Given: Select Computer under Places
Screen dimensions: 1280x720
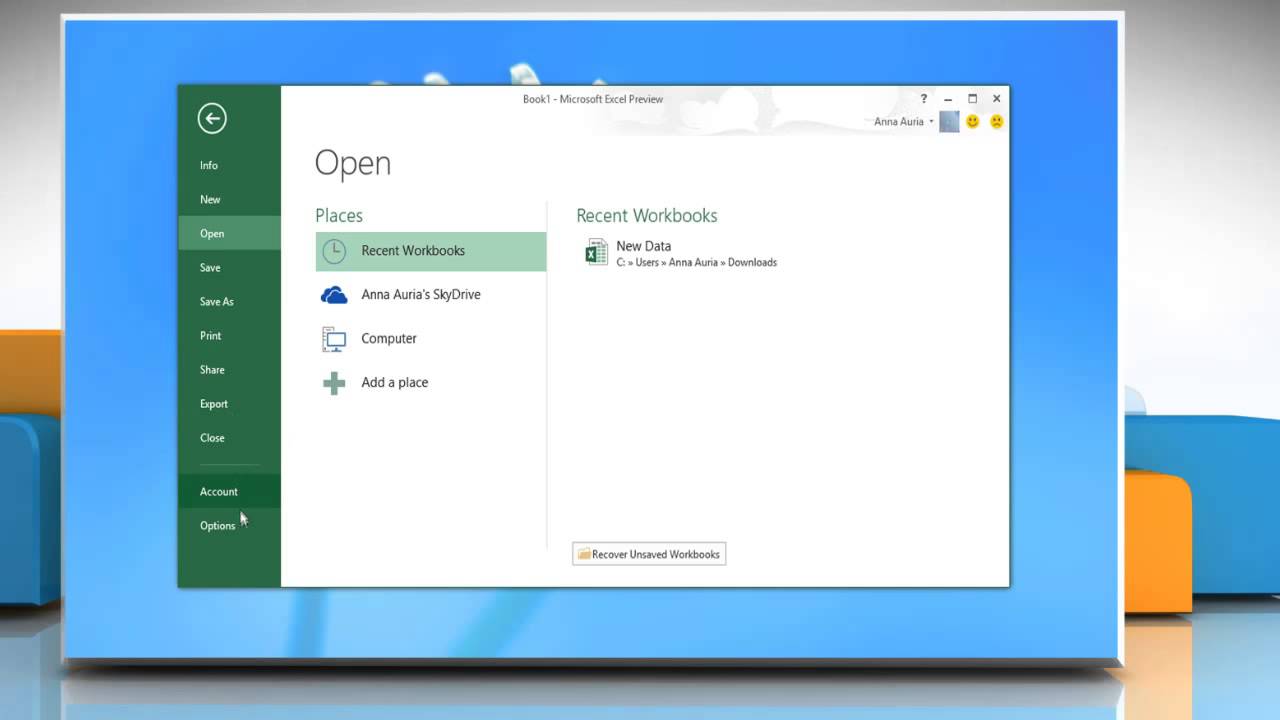Looking at the screenshot, I should point(431,339).
